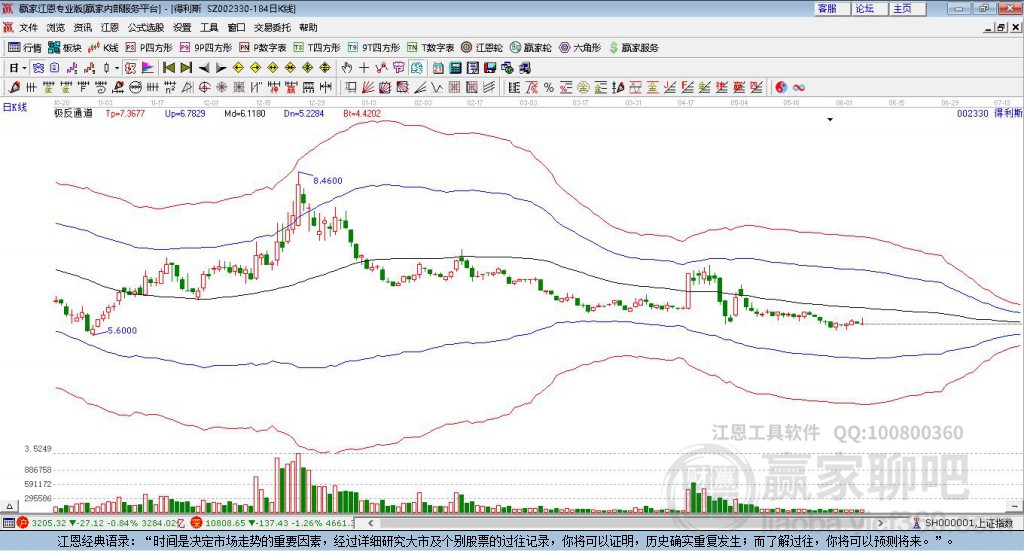This screenshot has width=1024, height=551.
Task: Click the save floppy disk icon
Action: (x=490, y=68)
